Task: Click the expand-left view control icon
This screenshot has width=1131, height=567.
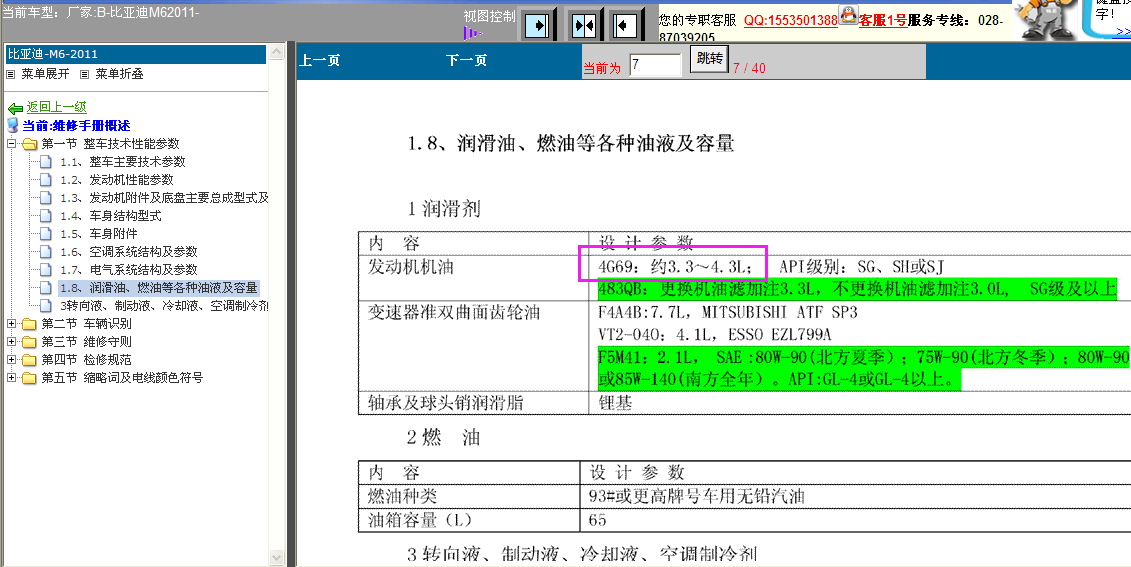Action: click(x=625, y=27)
